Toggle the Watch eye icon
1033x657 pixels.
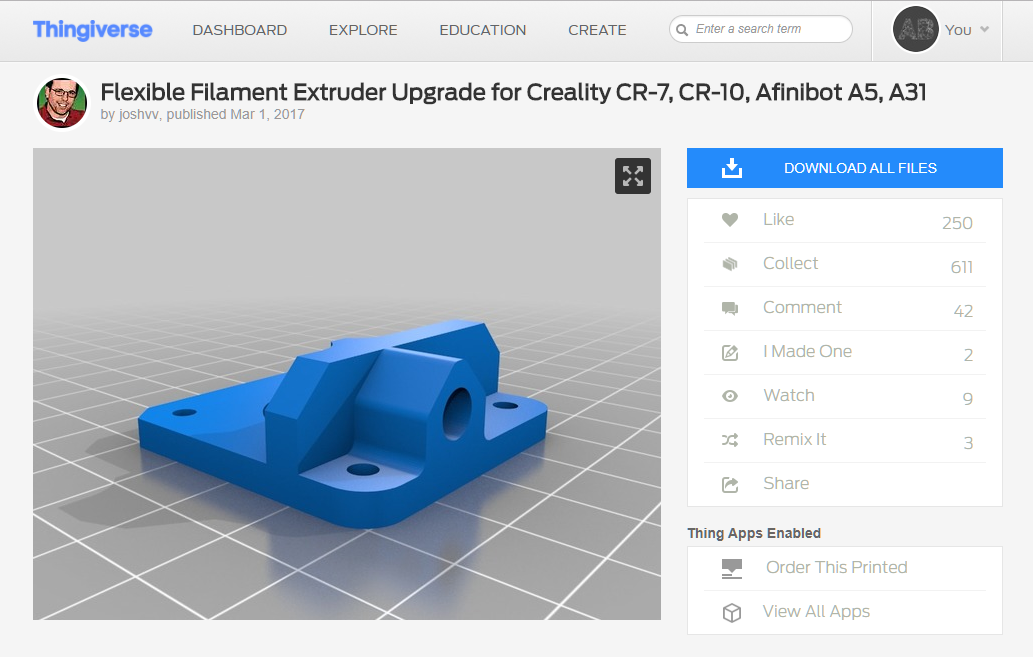point(730,396)
